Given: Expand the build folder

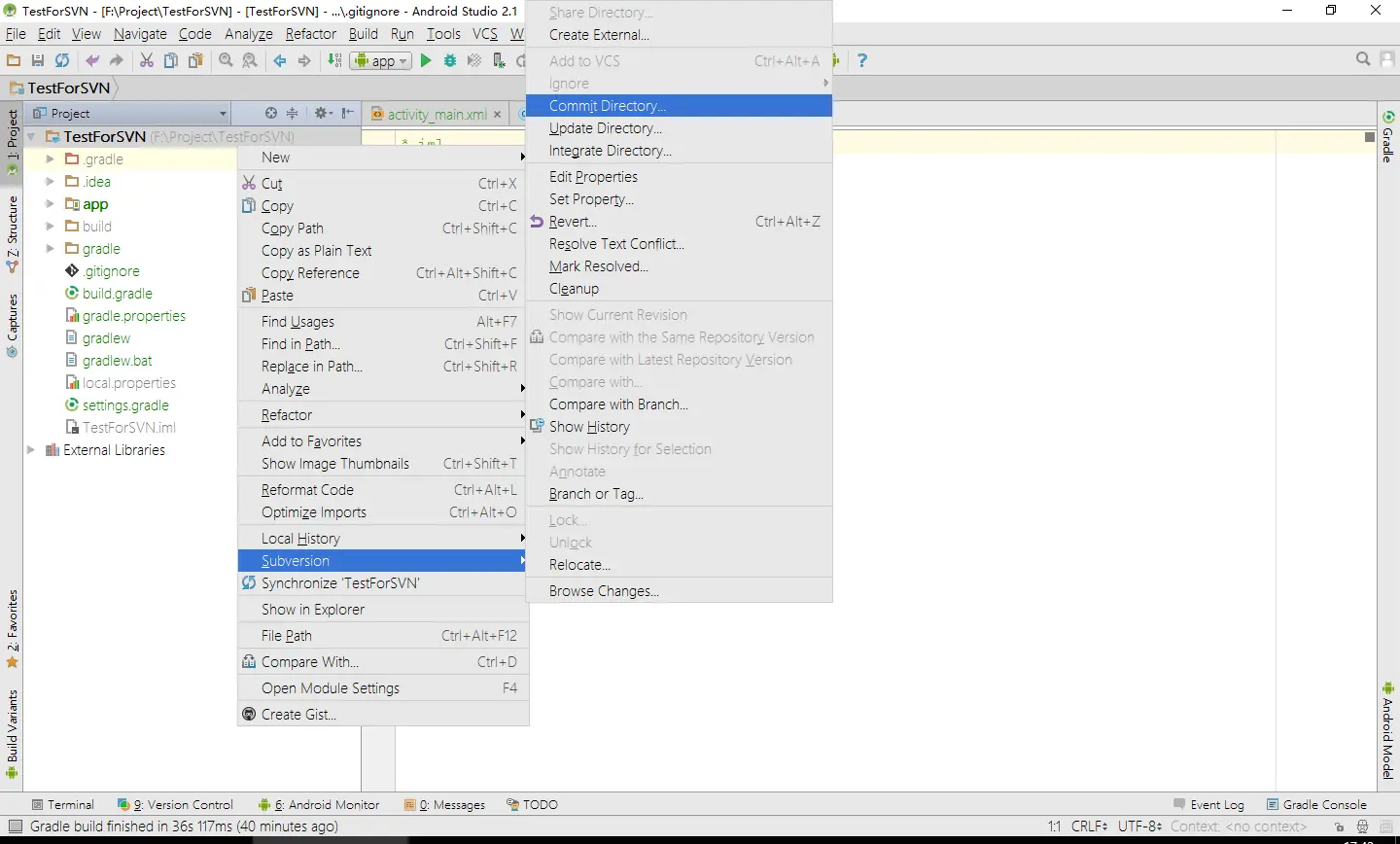Looking at the screenshot, I should pos(51,226).
